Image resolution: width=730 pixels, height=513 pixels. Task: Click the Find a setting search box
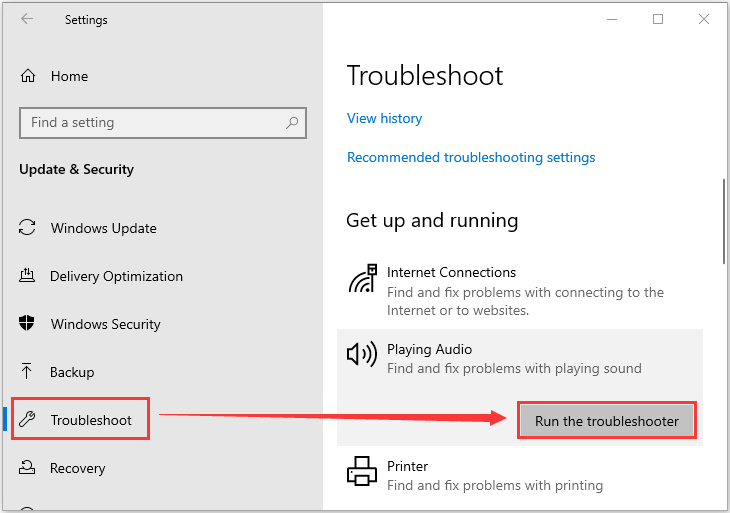point(163,123)
